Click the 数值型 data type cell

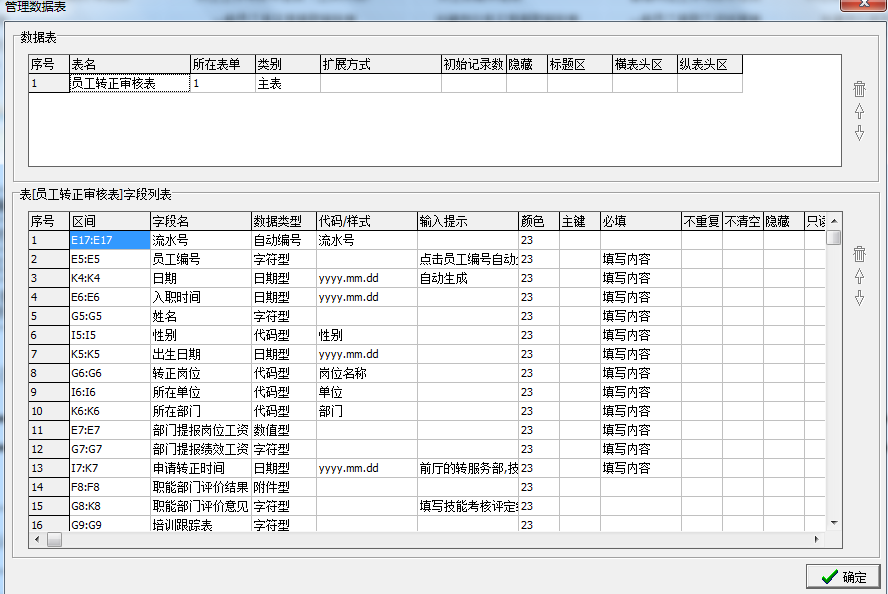tap(284, 430)
